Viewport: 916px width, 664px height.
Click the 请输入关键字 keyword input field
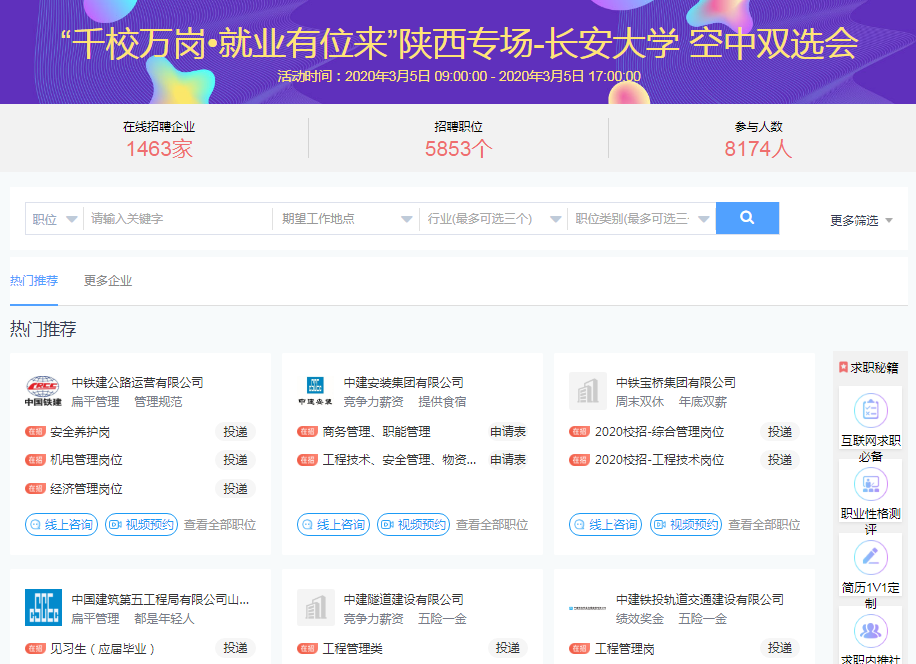(x=178, y=219)
